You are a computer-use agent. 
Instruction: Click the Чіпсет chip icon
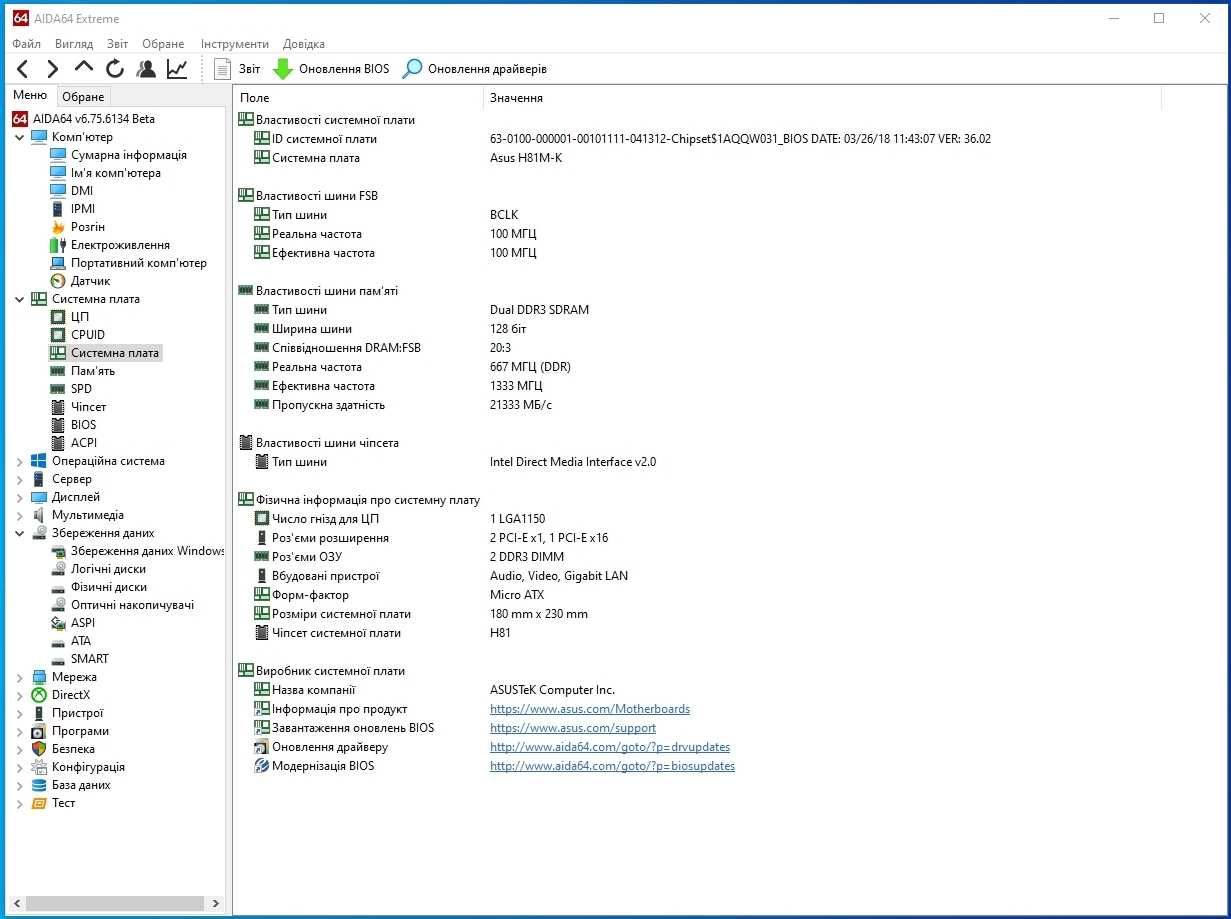pos(58,407)
